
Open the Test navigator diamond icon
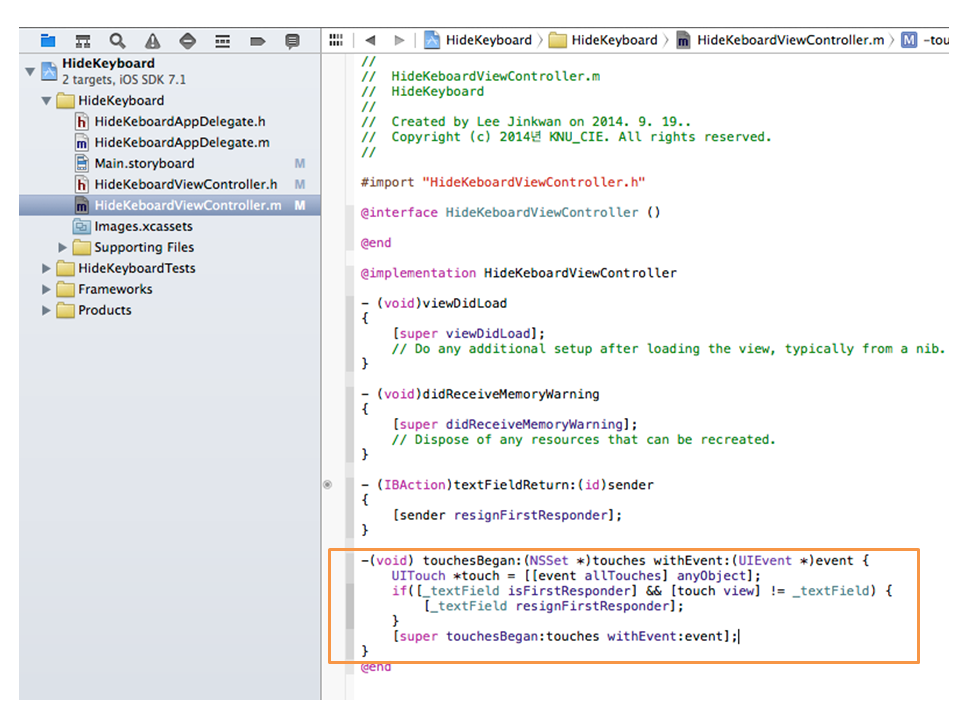click(187, 41)
